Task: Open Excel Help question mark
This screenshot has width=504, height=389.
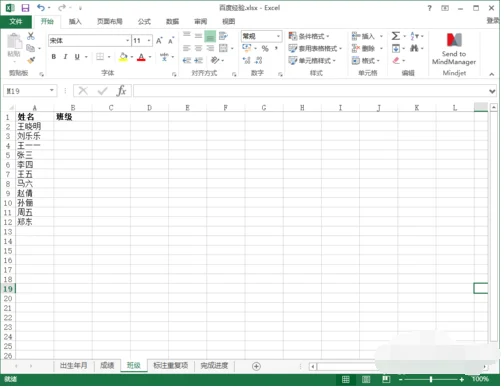Action: pos(429,8)
